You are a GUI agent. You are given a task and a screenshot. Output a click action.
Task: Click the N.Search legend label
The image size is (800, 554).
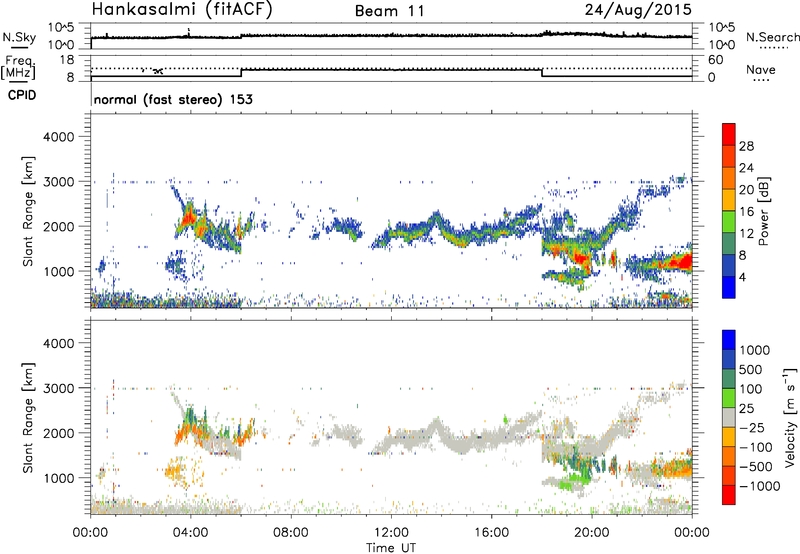pos(772,37)
